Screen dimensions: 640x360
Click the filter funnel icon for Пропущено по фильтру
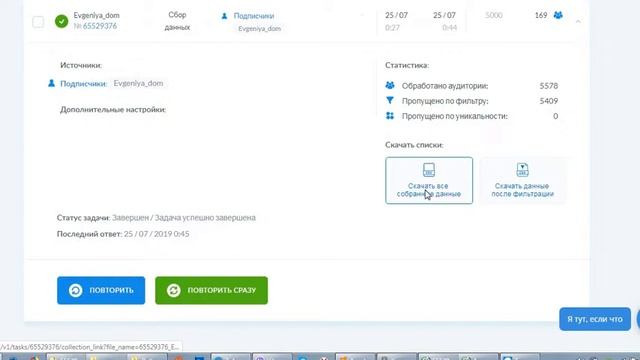point(390,100)
